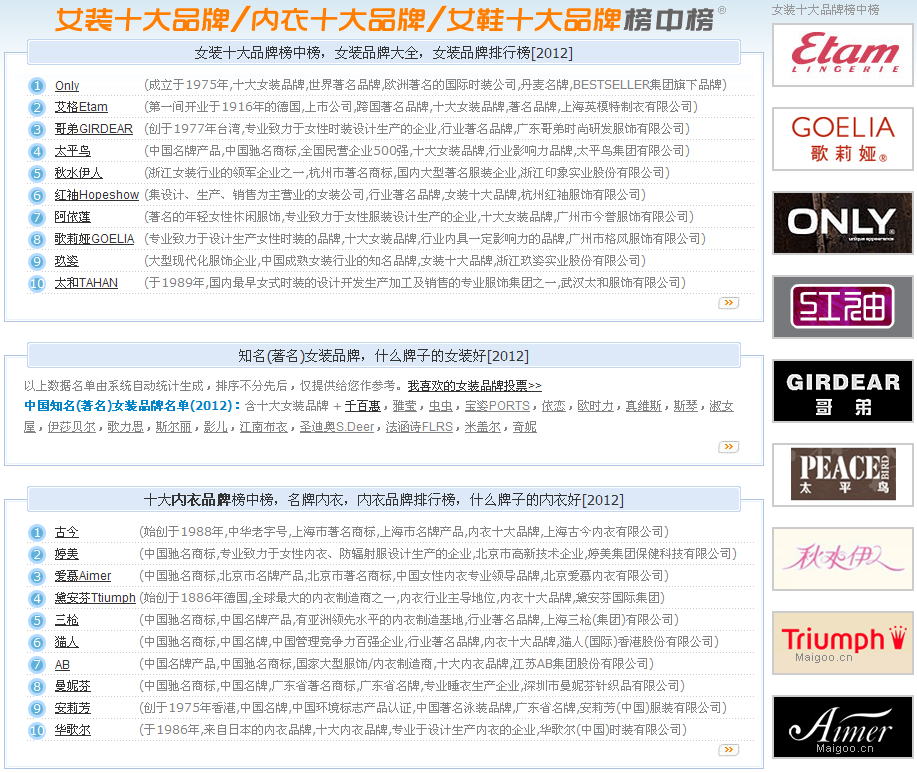Viewport: 917px width, 773px height.
Task: Open the 艾格Etam brand link
Action: click(x=81, y=107)
